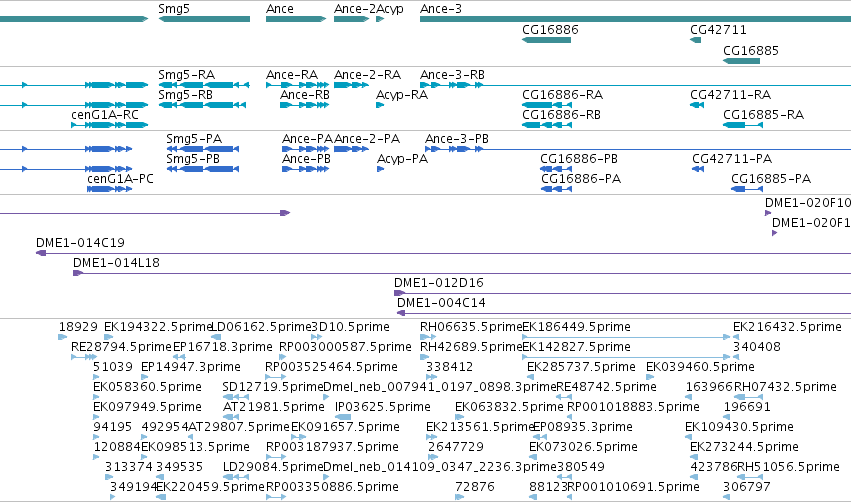Viewport: 851px width, 502px height.
Task: Click EST EK186449.5prime label
Action: click(576, 327)
